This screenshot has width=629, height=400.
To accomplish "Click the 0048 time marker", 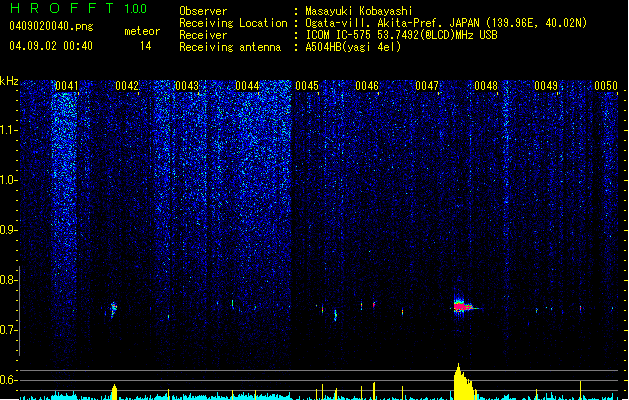I will 486,86.
